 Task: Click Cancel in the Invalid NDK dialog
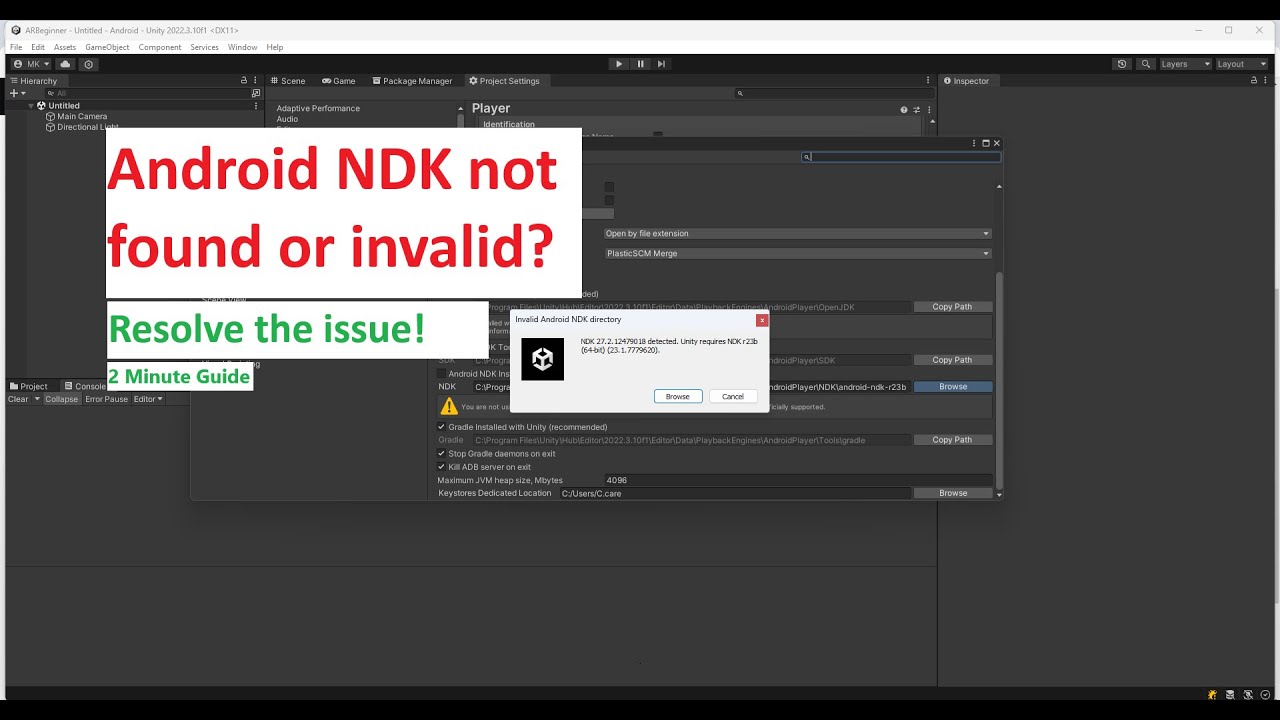pos(733,396)
